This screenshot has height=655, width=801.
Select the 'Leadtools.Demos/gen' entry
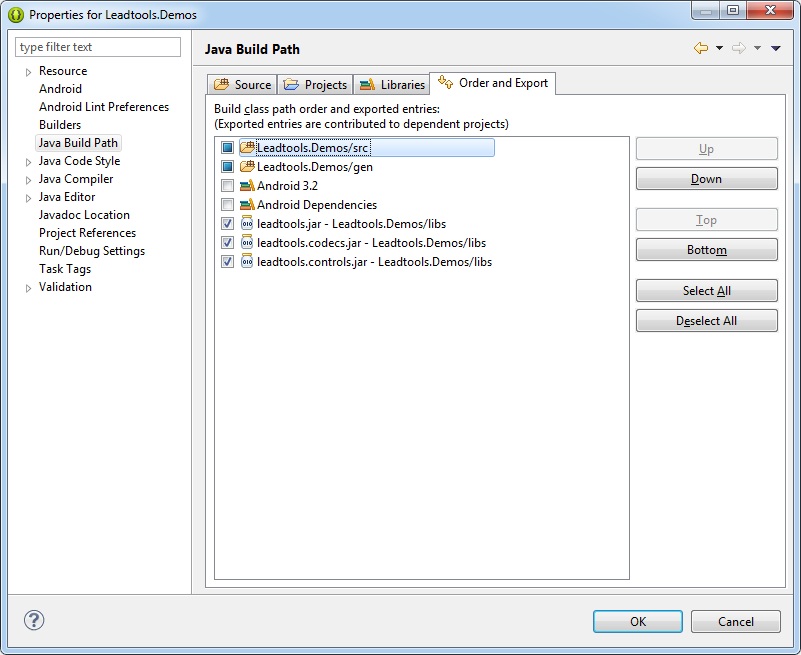tap(315, 167)
